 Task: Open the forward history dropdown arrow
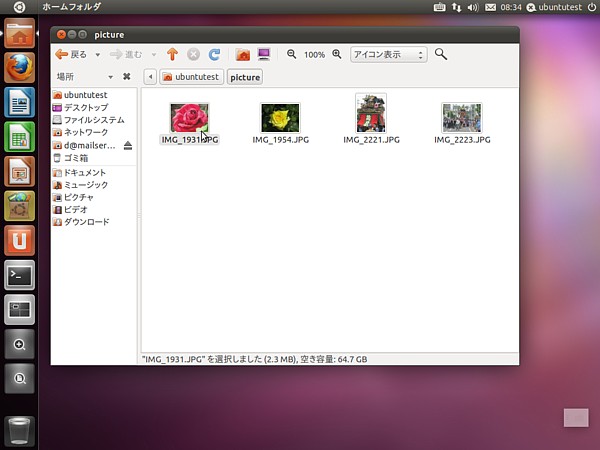coord(154,55)
